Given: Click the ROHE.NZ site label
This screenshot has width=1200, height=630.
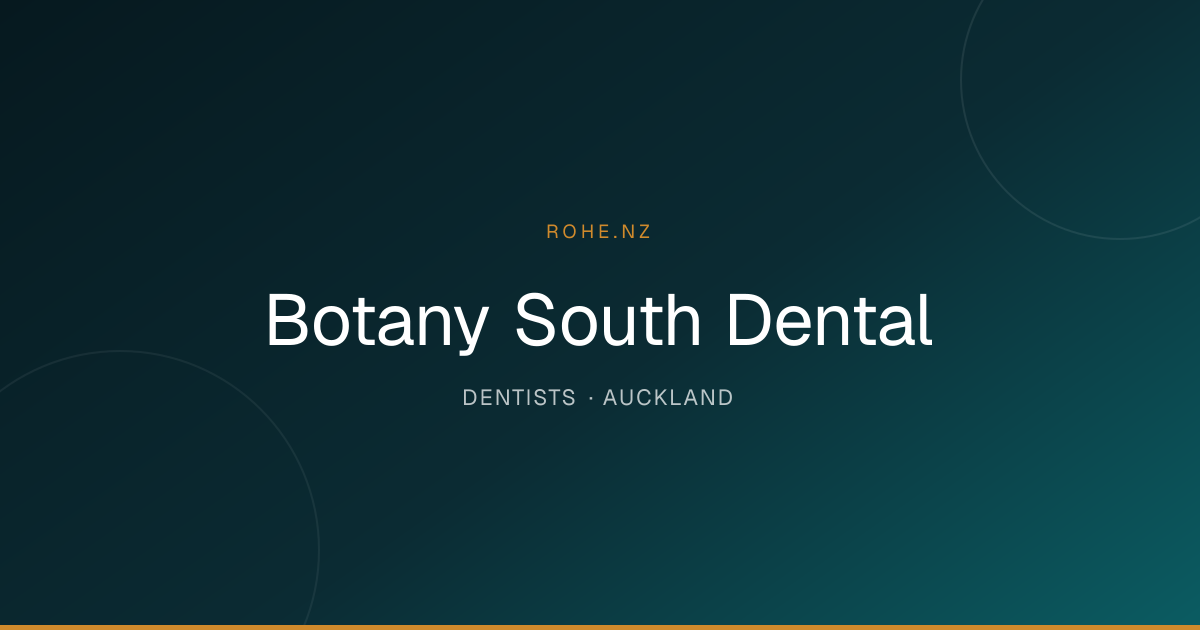Looking at the screenshot, I should pyautogui.click(x=599, y=231).
